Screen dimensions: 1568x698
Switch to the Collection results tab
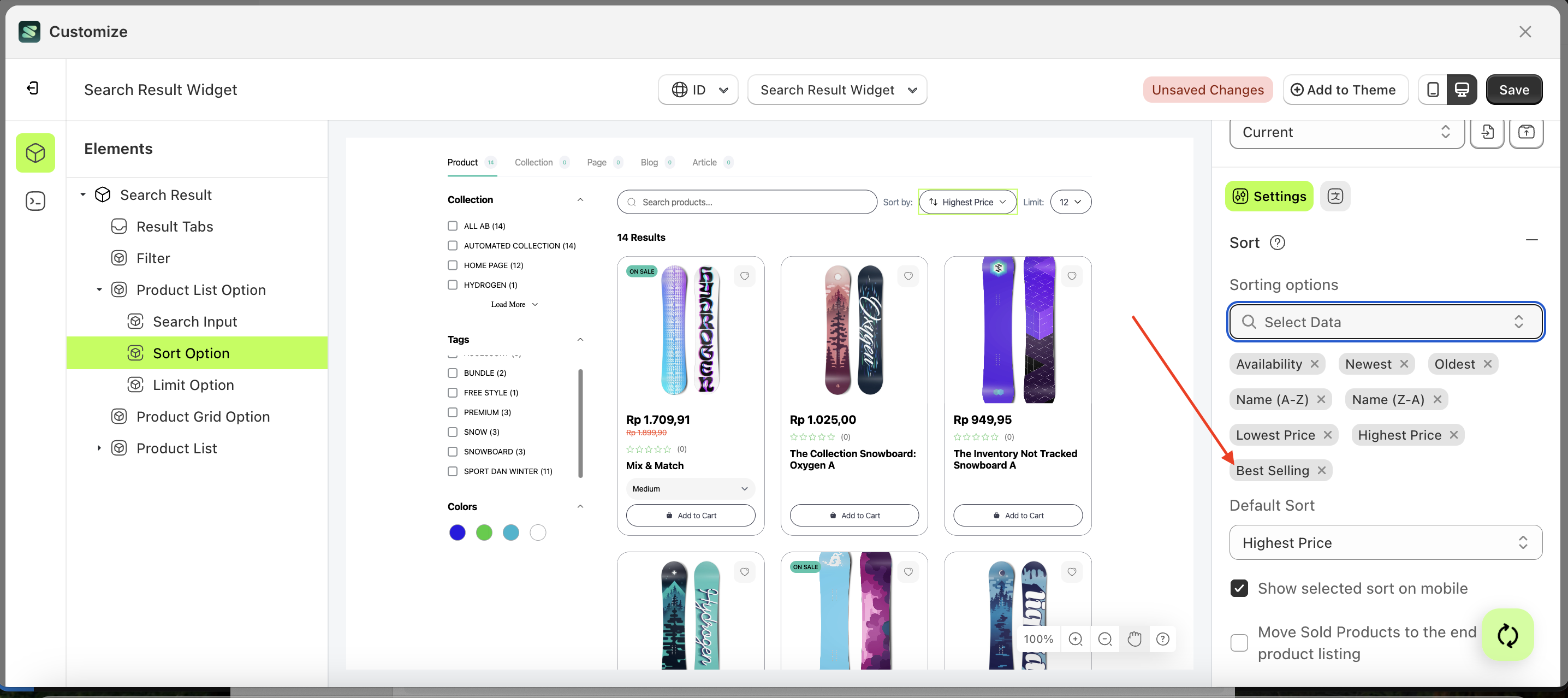[534, 162]
